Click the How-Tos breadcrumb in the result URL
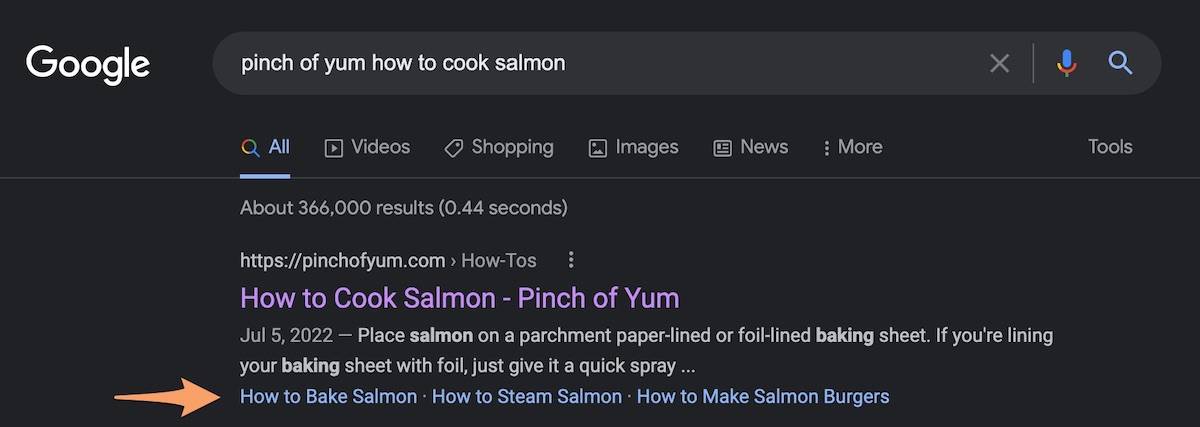The image size is (1200, 427). [x=499, y=261]
